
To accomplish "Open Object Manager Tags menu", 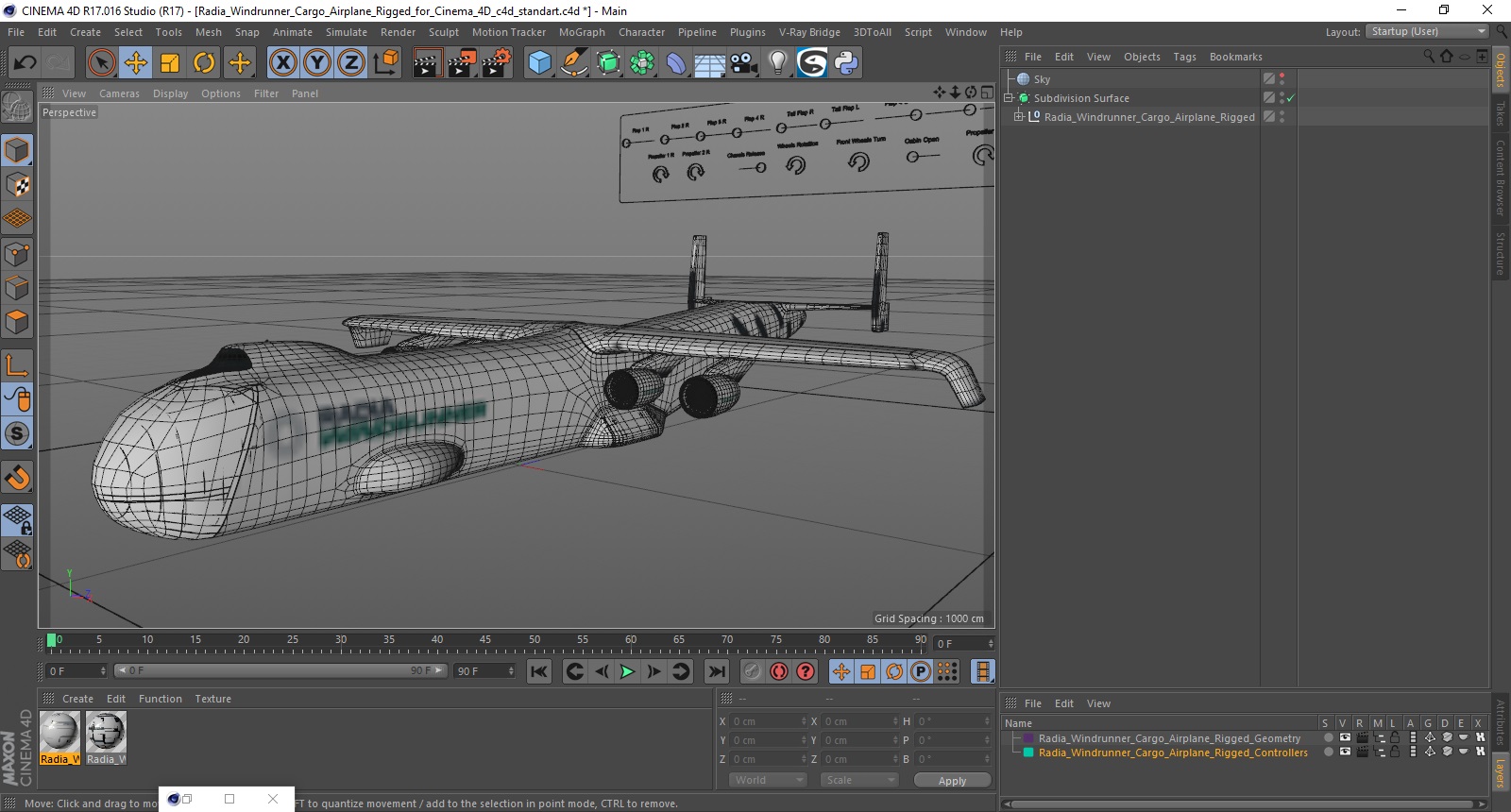I will tap(1184, 57).
